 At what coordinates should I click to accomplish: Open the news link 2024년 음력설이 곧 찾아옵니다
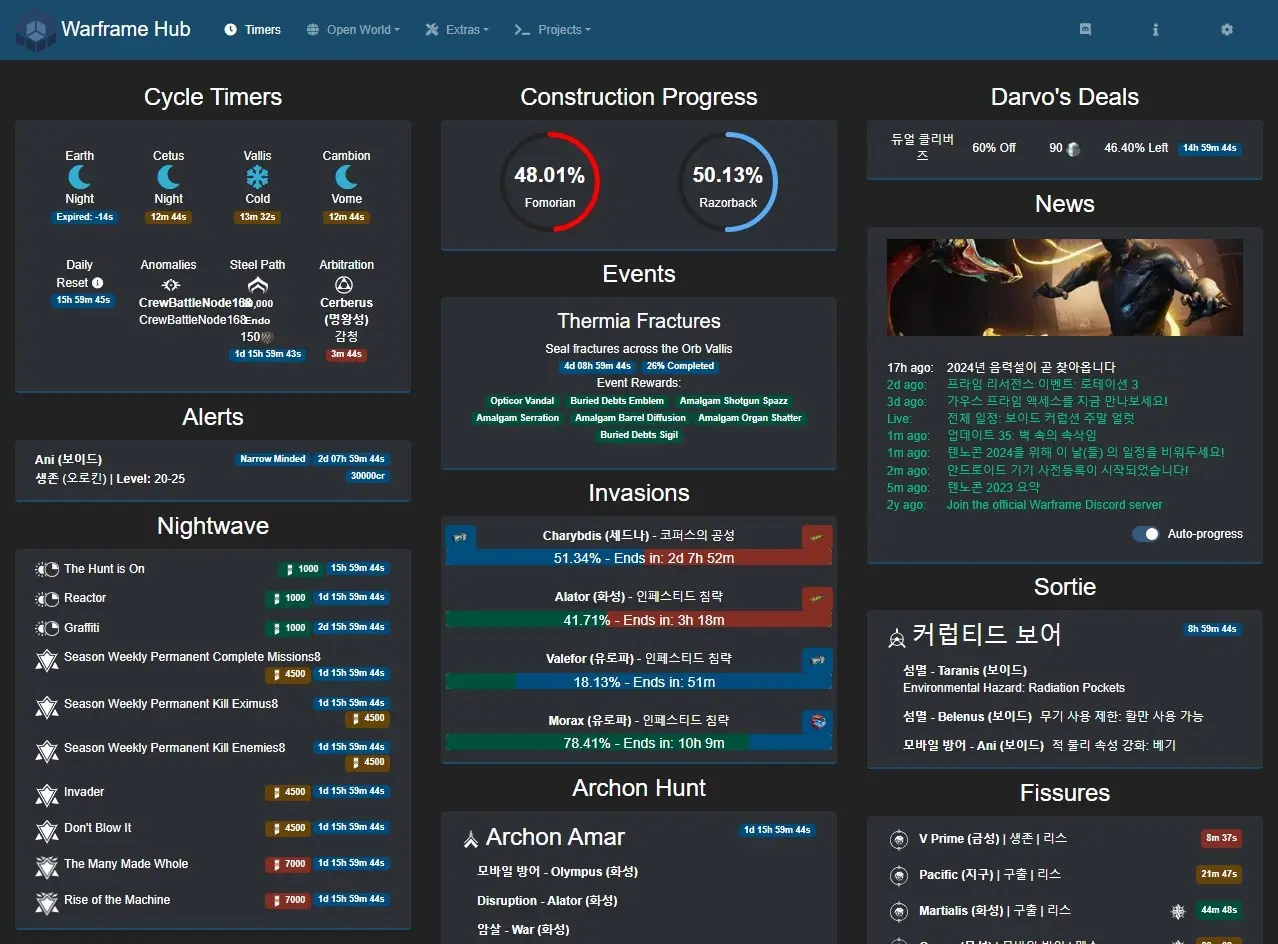click(1031, 367)
